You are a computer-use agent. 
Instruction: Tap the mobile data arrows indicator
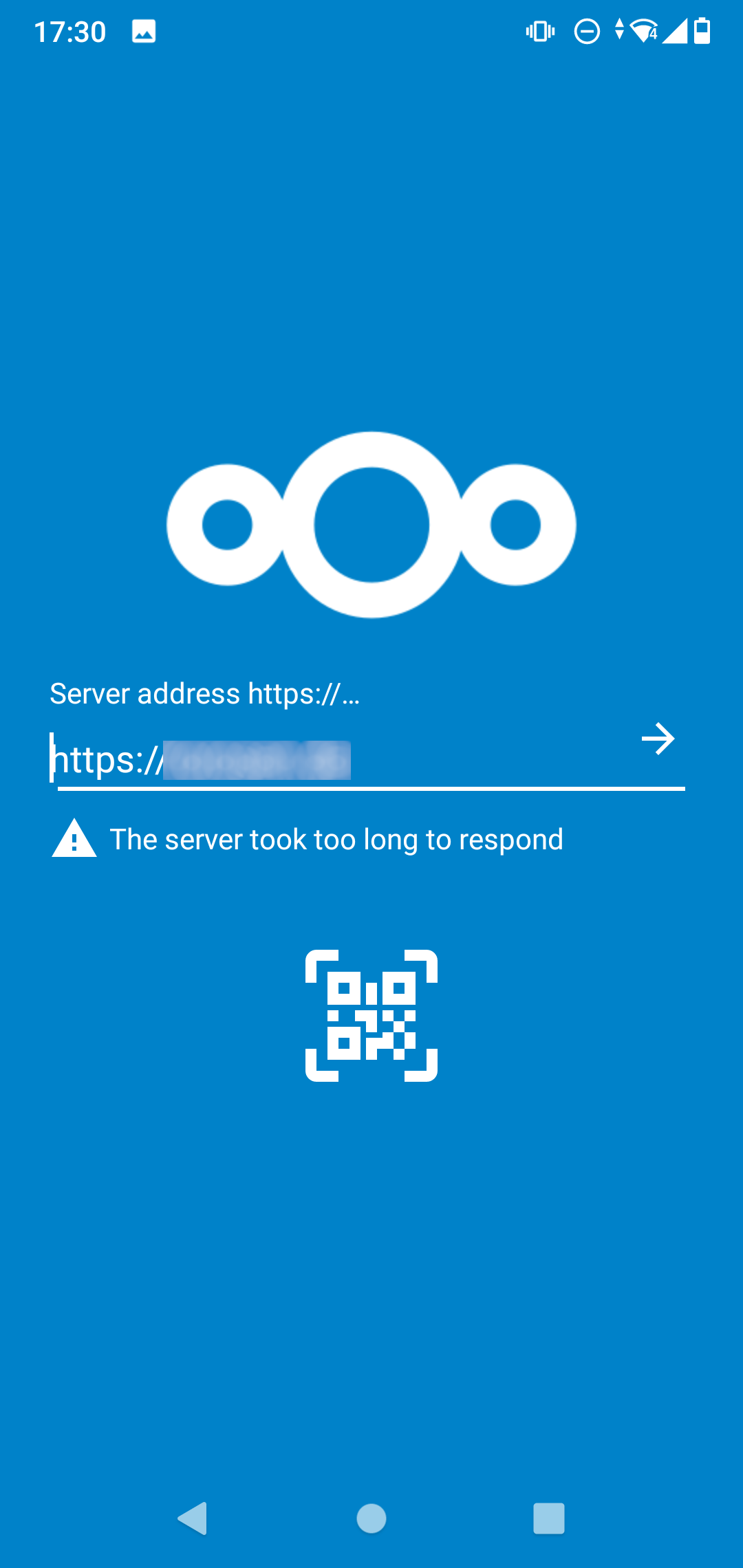(x=619, y=30)
